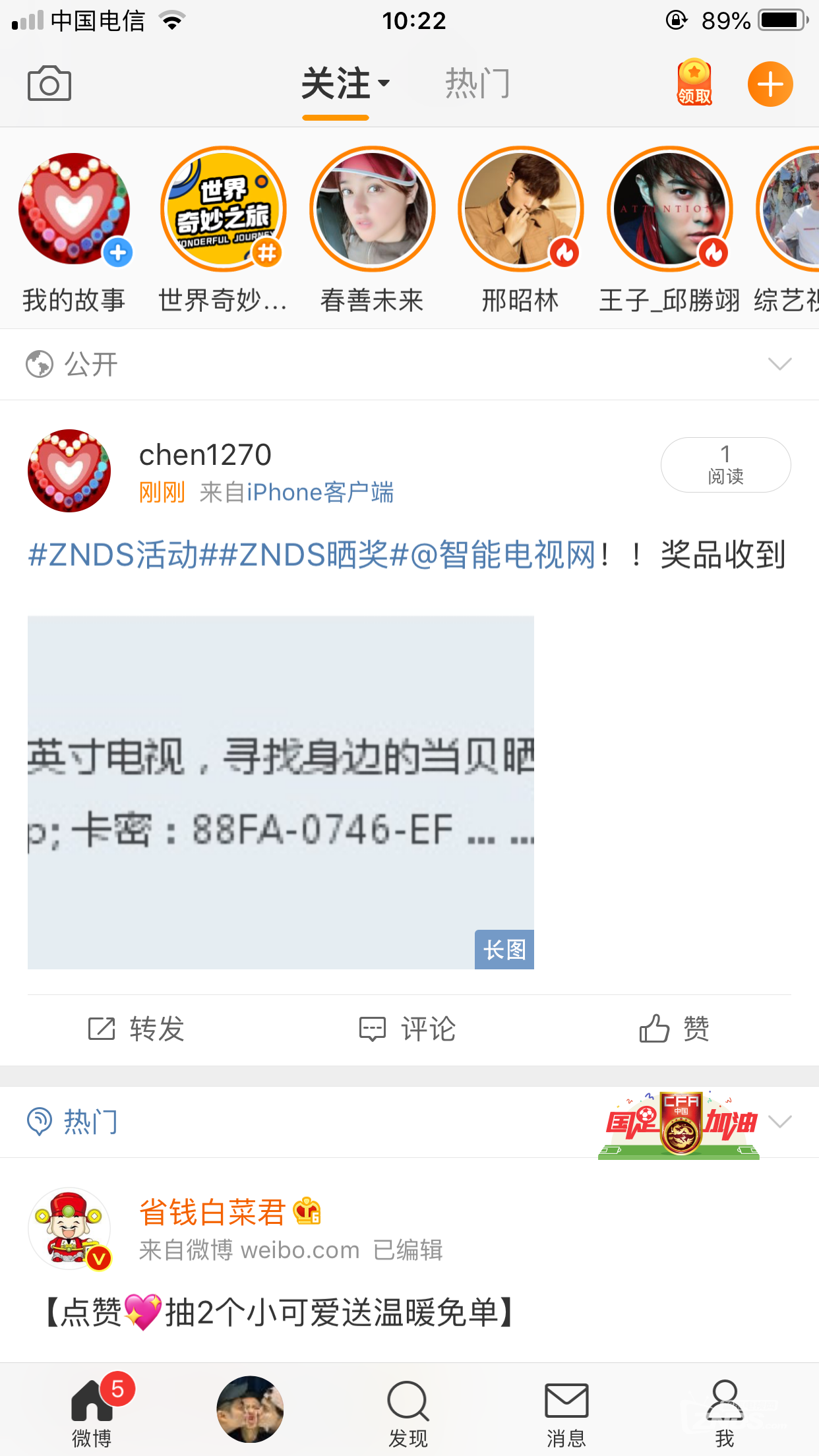Viewport: 819px width, 1456px height.
Task: Open @智能电视网 mention link
Action: click(503, 555)
